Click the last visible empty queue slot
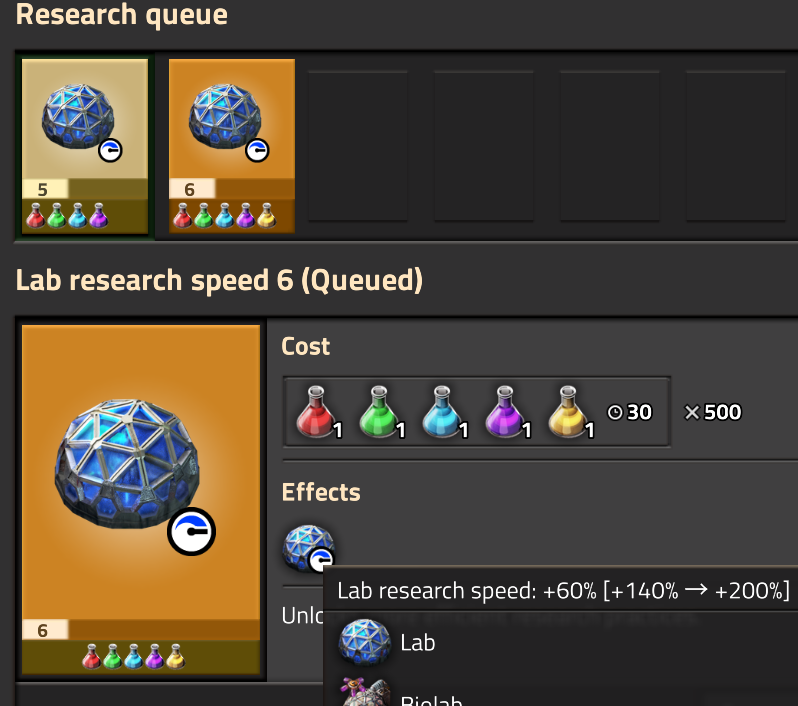This screenshot has width=798, height=706. coord(736,146)
